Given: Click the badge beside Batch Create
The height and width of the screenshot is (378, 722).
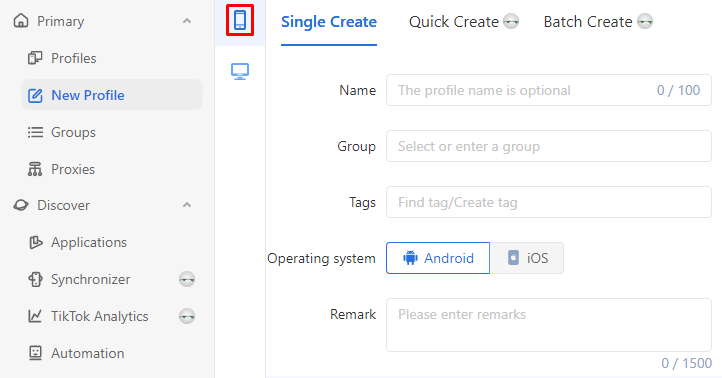Looking at the screenshot, I should (645, 21).
